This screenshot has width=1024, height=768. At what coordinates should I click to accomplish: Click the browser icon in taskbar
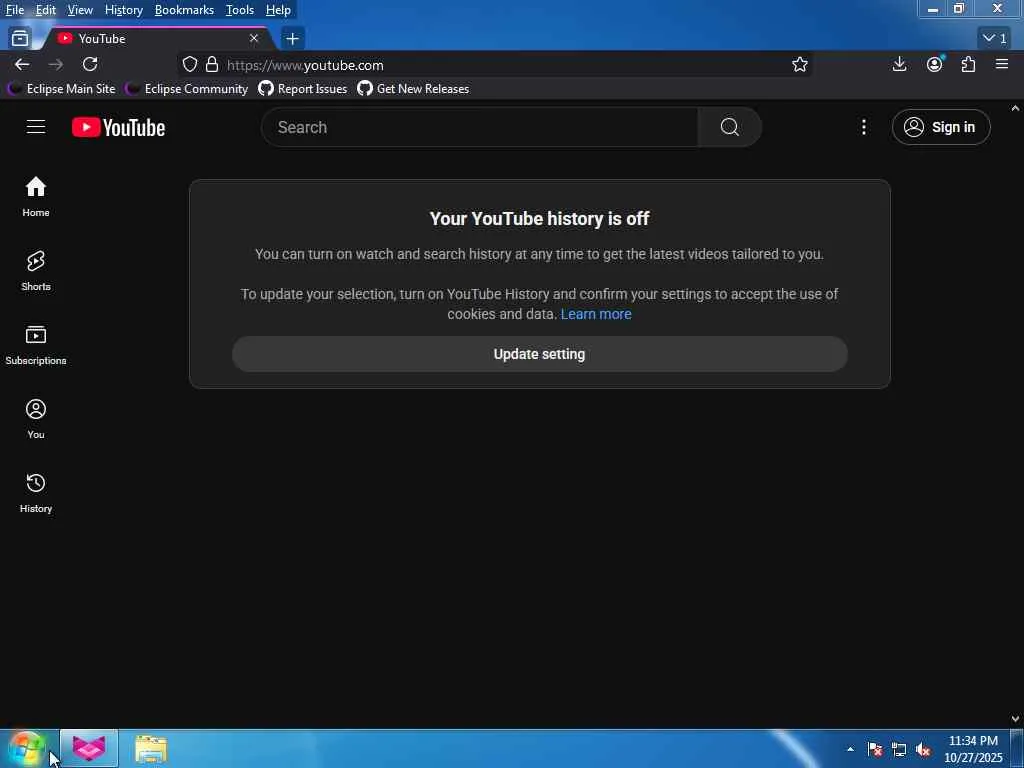[89, 748]
